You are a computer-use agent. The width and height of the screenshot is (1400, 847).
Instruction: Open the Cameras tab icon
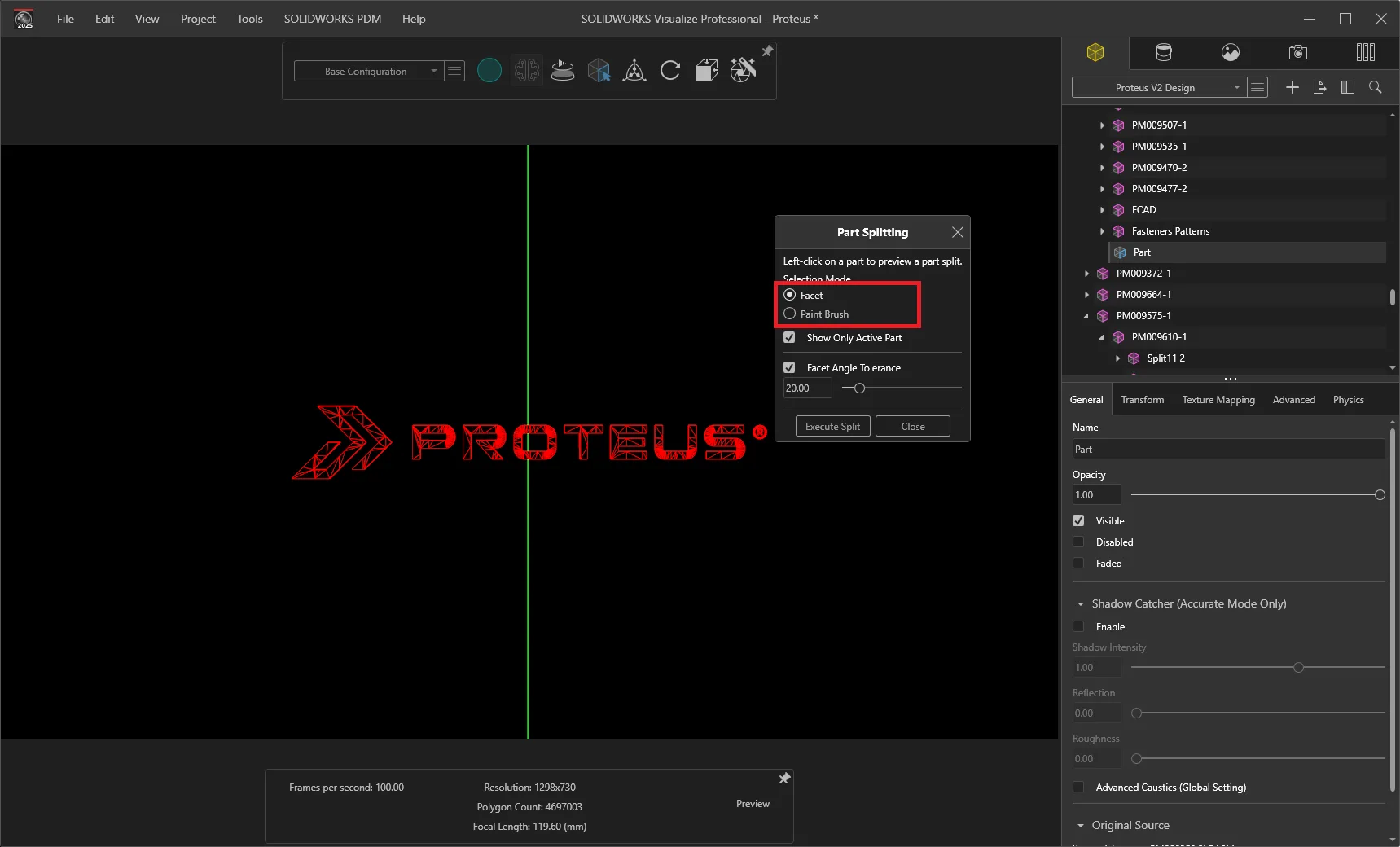(x=1298, y=53)
